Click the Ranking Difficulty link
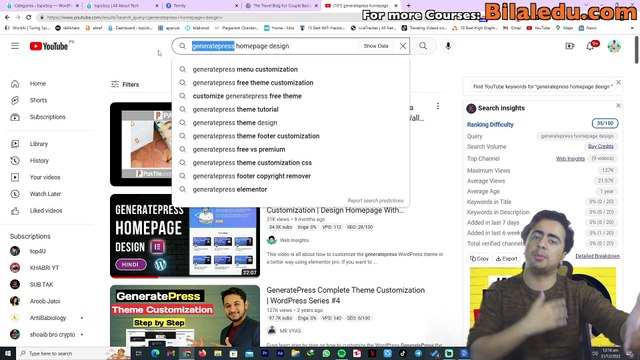This screenshot has height=360, width=640. 490,125
